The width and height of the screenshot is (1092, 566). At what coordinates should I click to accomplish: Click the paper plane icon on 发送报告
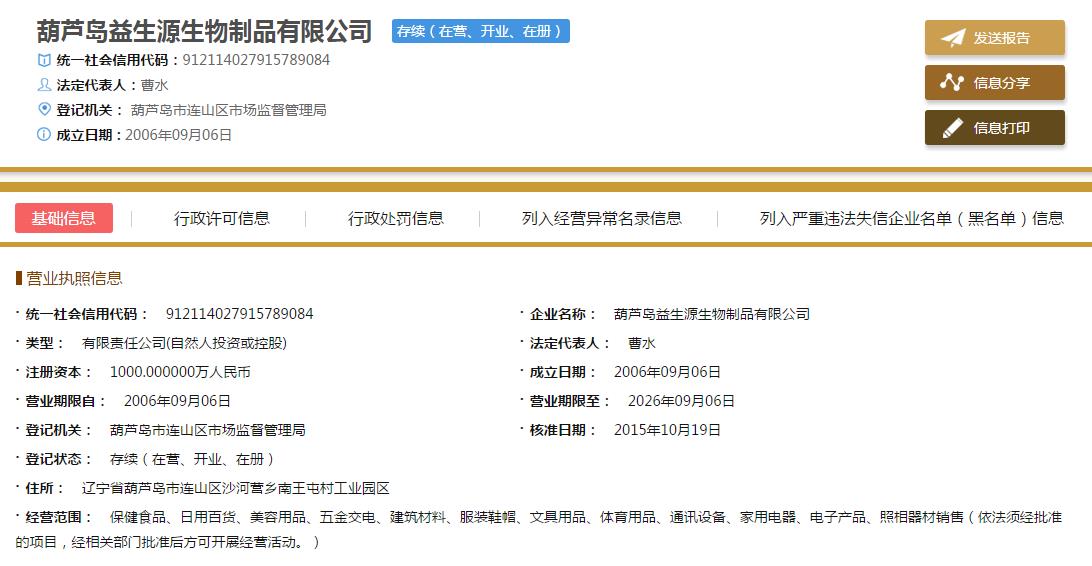point(953,38)
